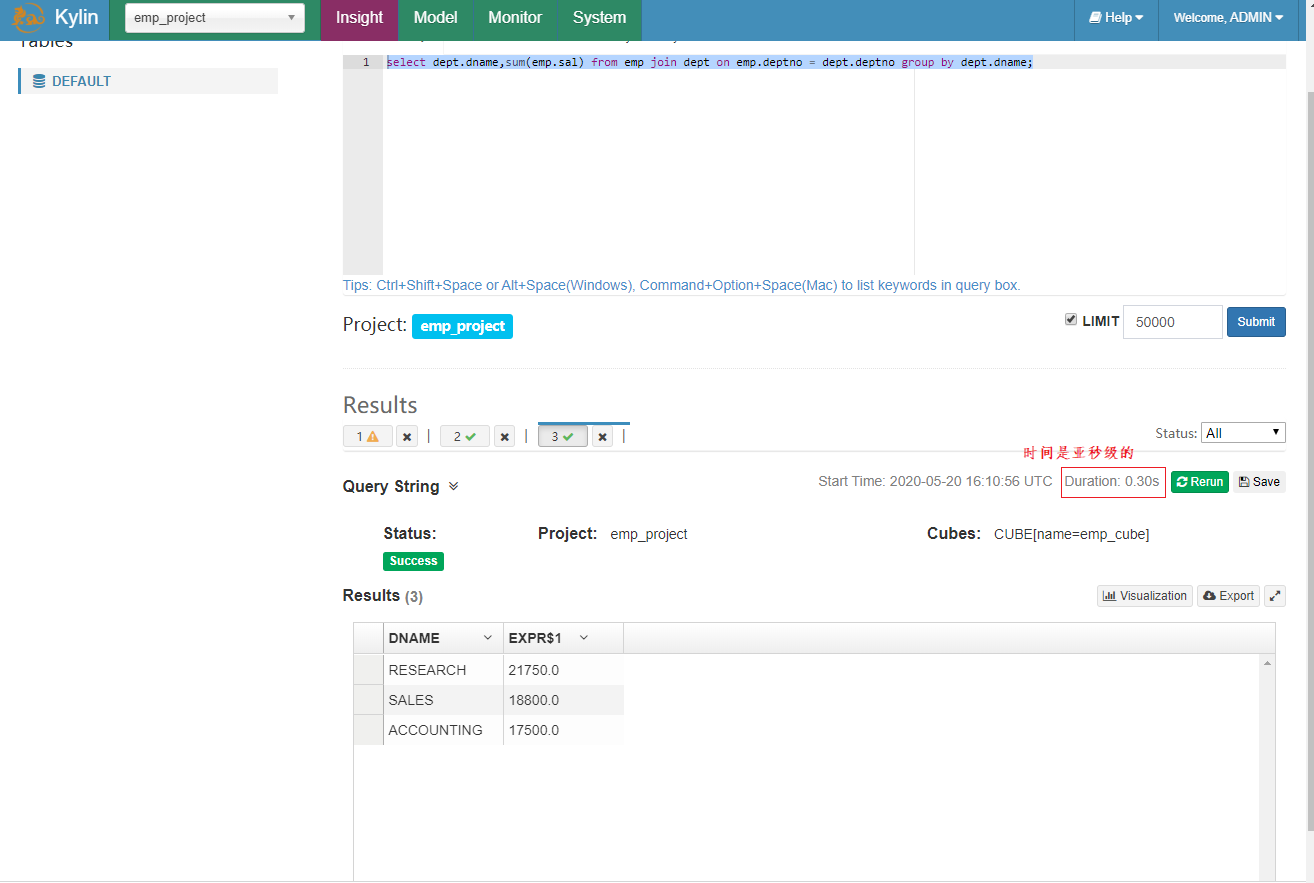Switch to the Model tab
1314x883 pixels.
pos(435,18)
